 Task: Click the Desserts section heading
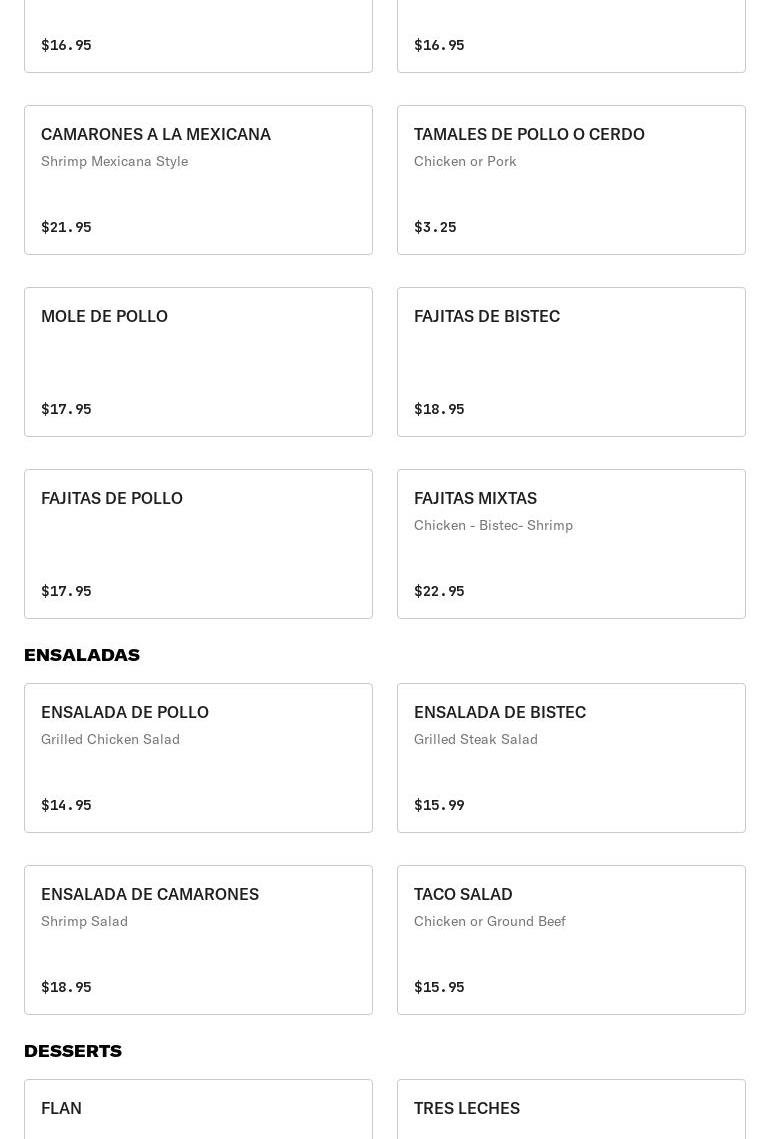tap(73, 1051)
